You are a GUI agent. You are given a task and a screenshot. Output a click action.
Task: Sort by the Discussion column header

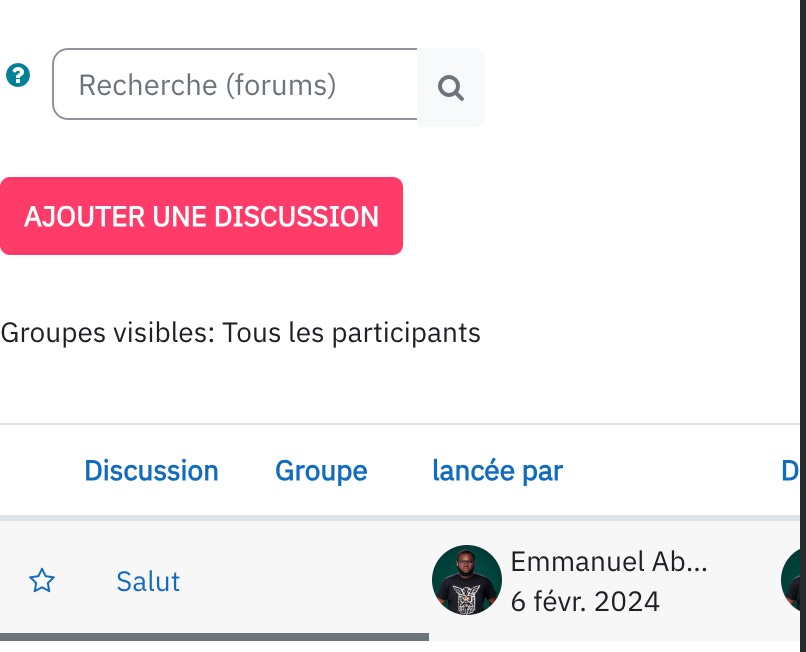click(x=151, y=470)
